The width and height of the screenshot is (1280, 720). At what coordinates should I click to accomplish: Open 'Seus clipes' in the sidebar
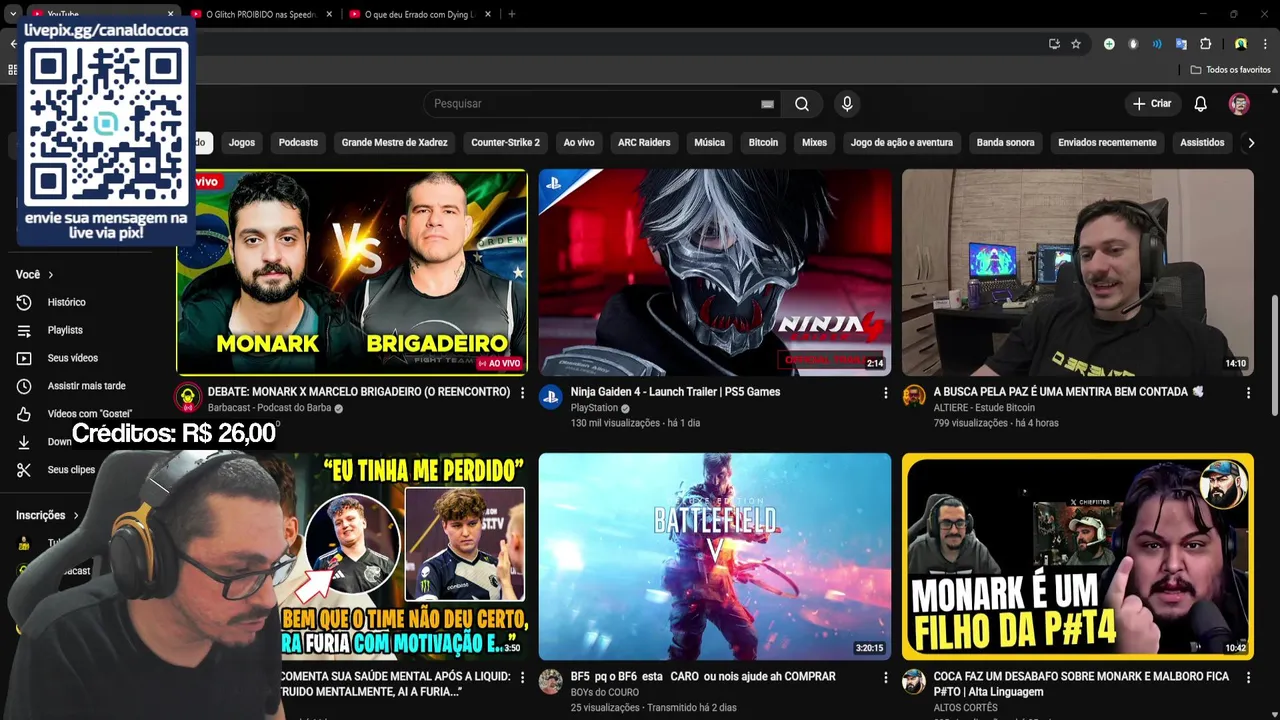pos(71,470)
